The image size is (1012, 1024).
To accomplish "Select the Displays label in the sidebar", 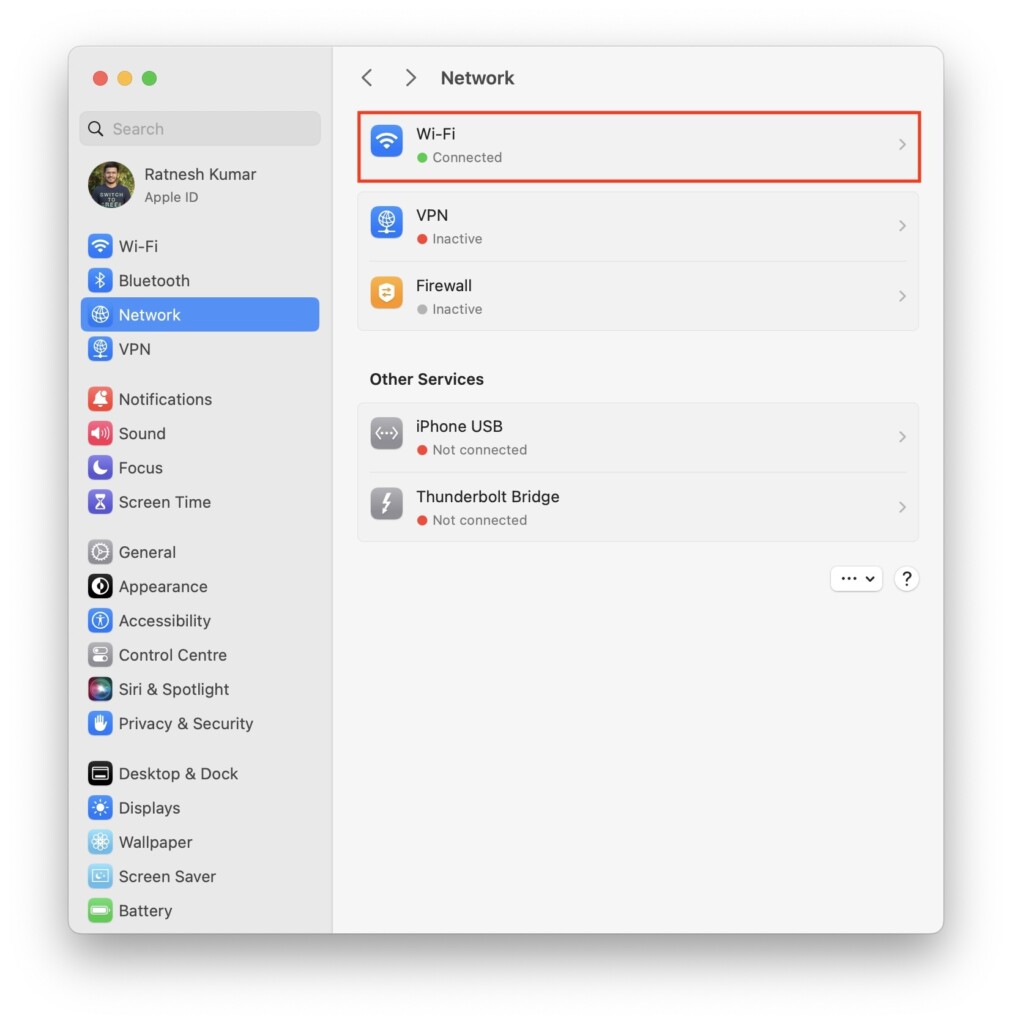I will tap(150, 808).
